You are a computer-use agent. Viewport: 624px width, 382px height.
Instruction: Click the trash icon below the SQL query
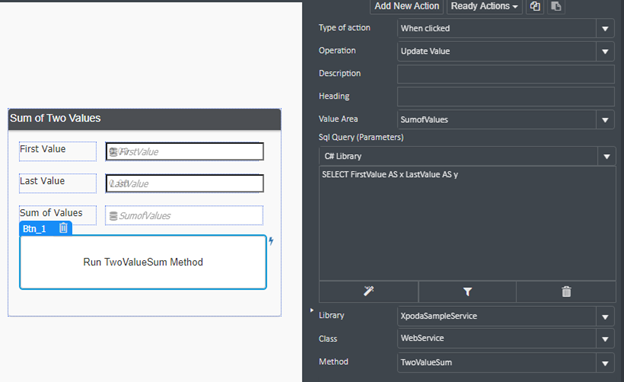[566, 292]
